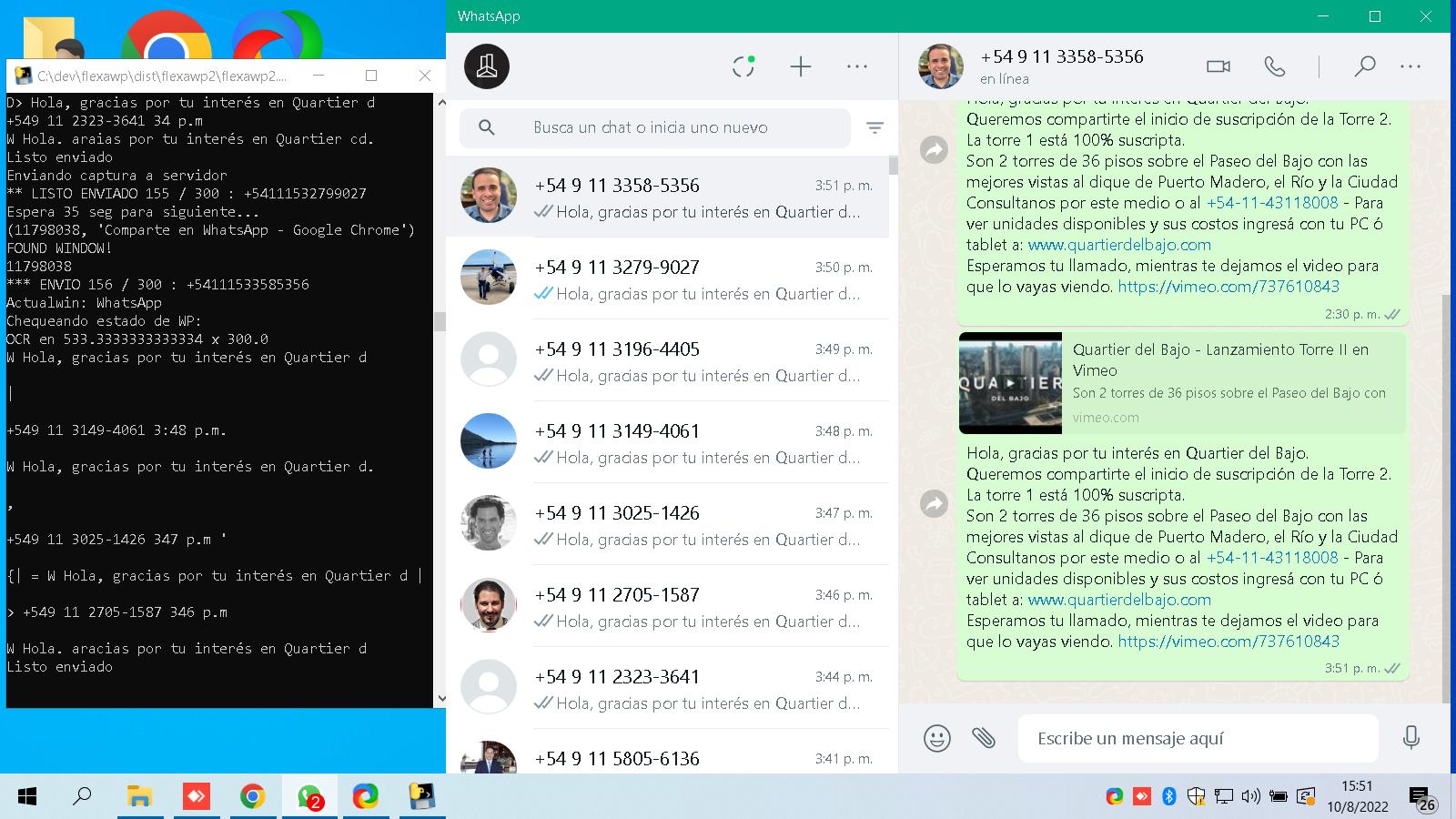1456x819 pixels.
Task: Open vimeo.com link in 3:51 message
Action: pyautogui.click(x=1228, y=642)
